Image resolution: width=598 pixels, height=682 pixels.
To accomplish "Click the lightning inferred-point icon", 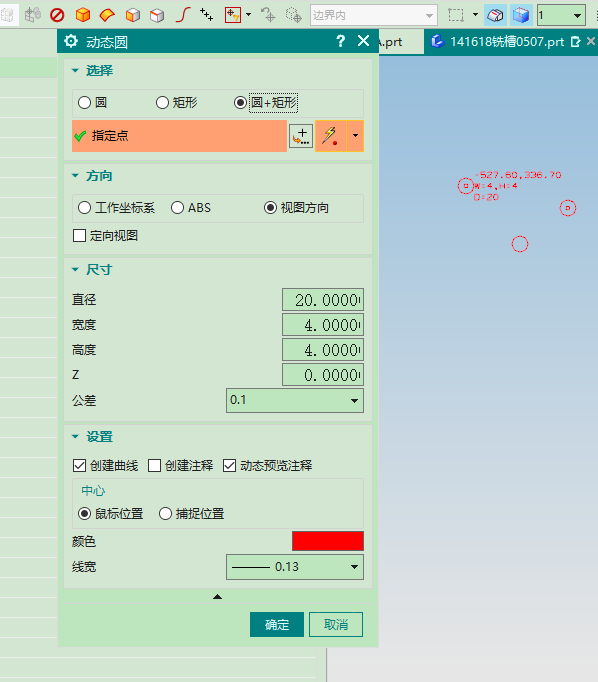I will coord(331,136).
